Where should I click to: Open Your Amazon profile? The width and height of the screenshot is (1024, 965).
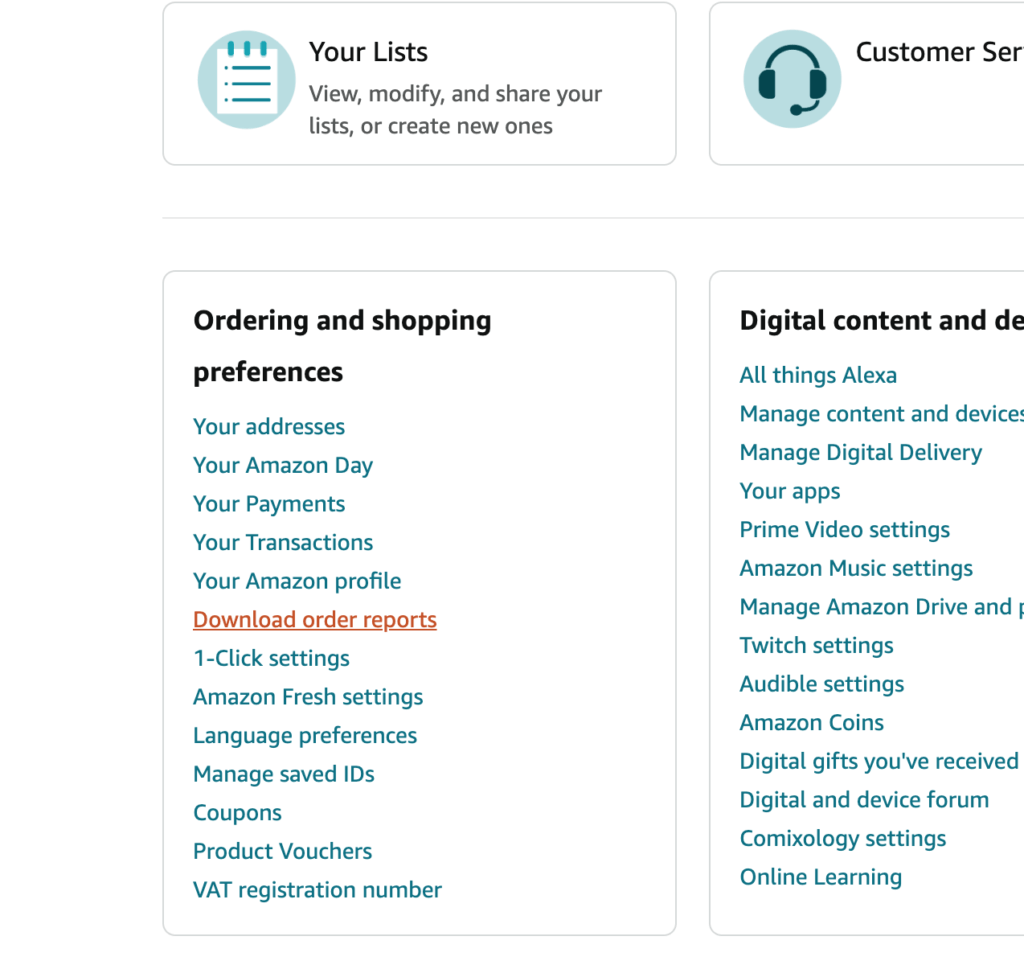click(297, 581)
